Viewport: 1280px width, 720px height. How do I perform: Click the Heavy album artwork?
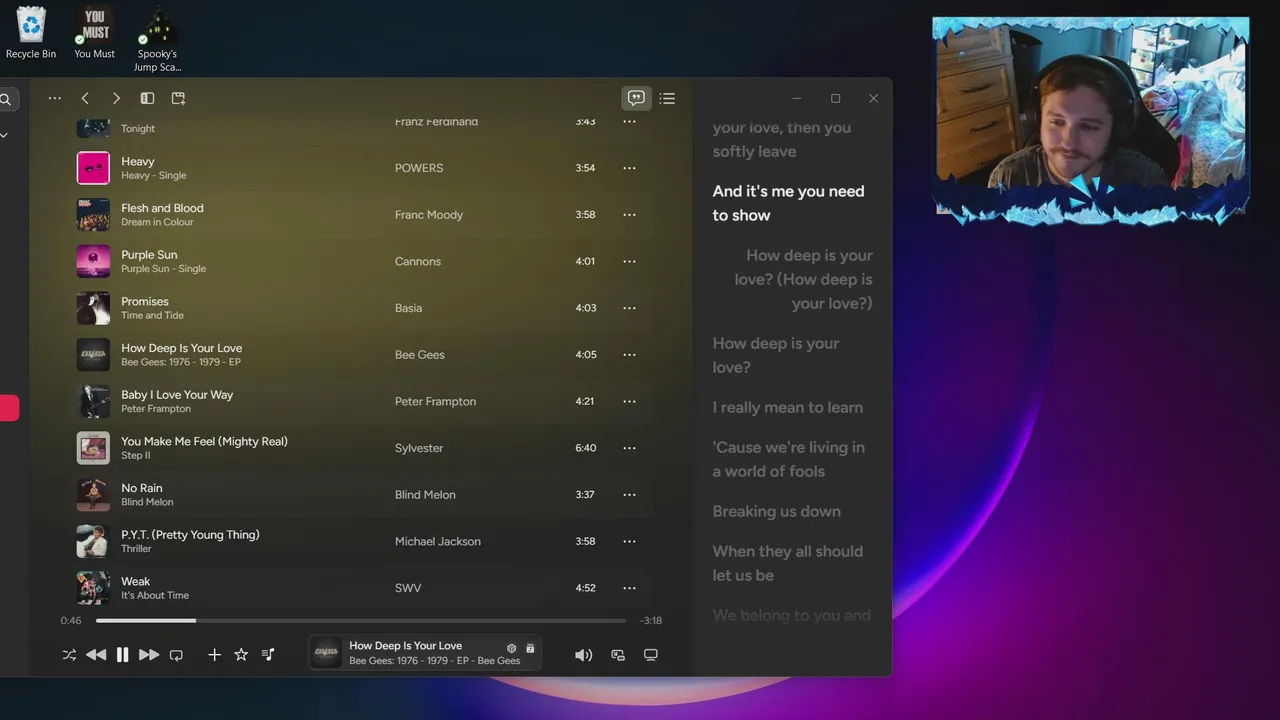click(93, 168)
